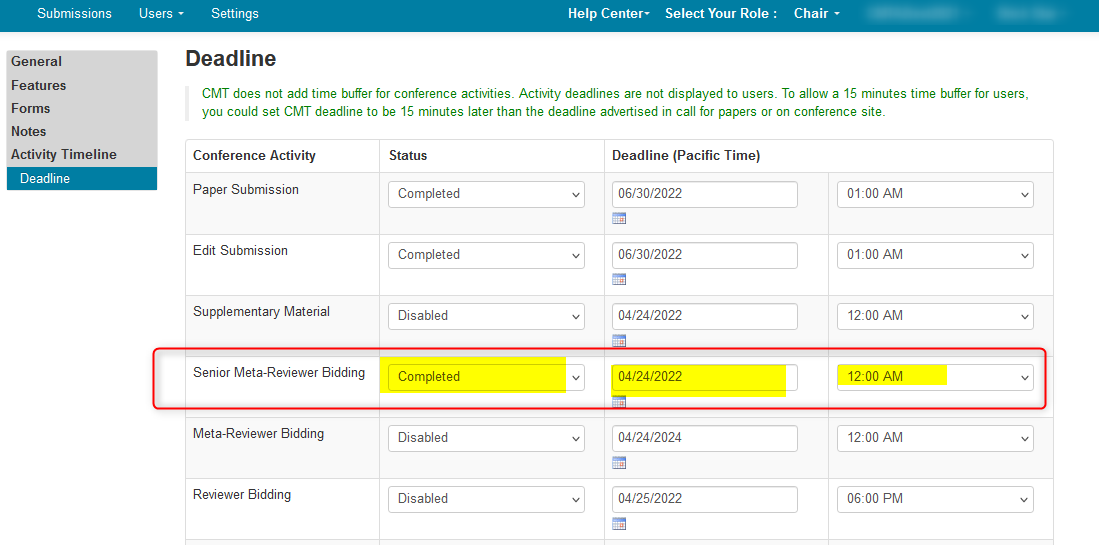
Task: Open Reviewer Bidding 06:00 PM time dropdown
Action: click(x=935, y=499)
